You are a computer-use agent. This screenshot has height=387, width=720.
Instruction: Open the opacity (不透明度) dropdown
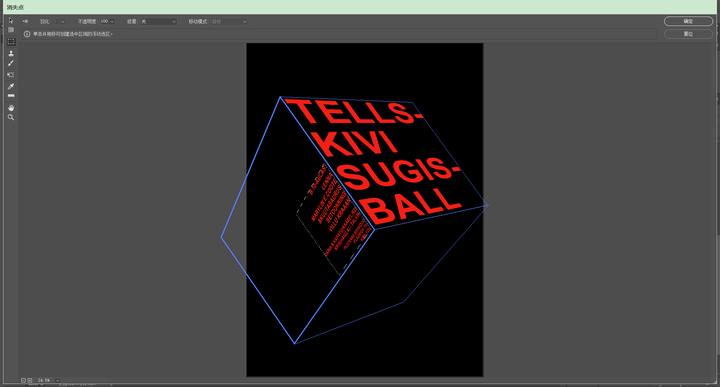coord(112,22)
